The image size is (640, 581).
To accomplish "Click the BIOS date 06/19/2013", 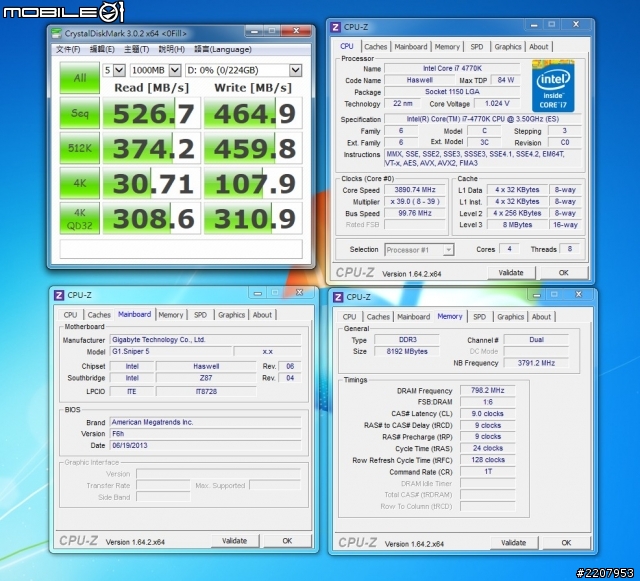I will coord(206,445).
